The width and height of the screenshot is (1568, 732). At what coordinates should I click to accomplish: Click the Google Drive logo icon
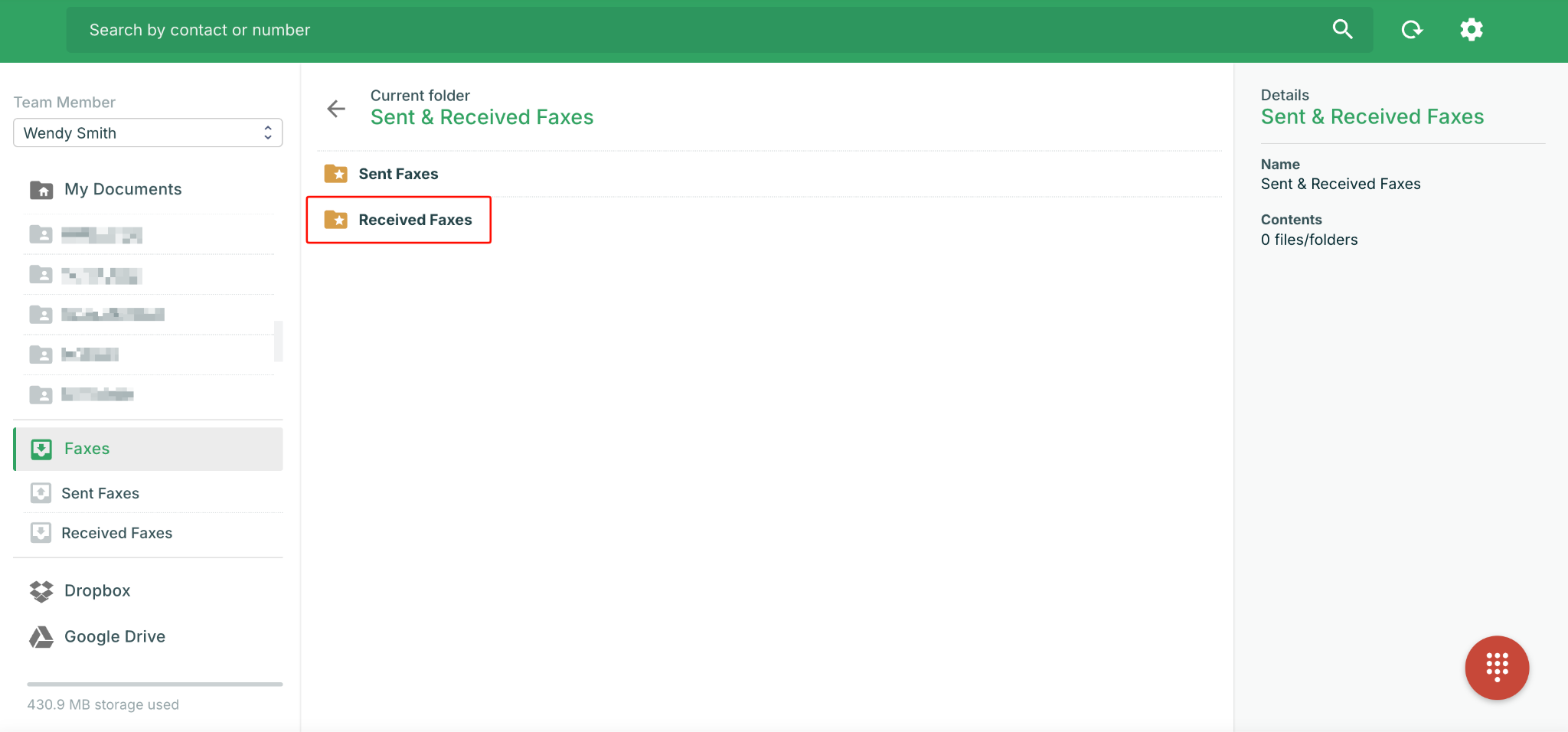coord(41,637)
